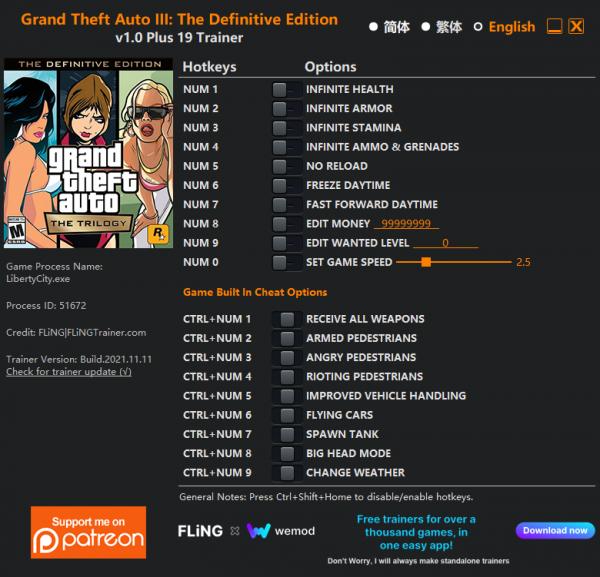Switch on Fast Forward Daytime
This screenshot has width=600, height=577.
point(287,205)
